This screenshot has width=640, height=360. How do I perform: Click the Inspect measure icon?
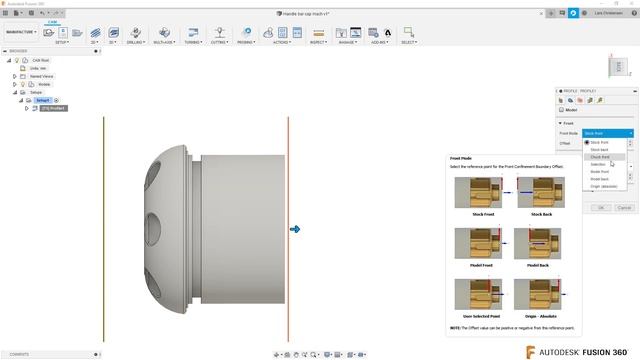318,33
